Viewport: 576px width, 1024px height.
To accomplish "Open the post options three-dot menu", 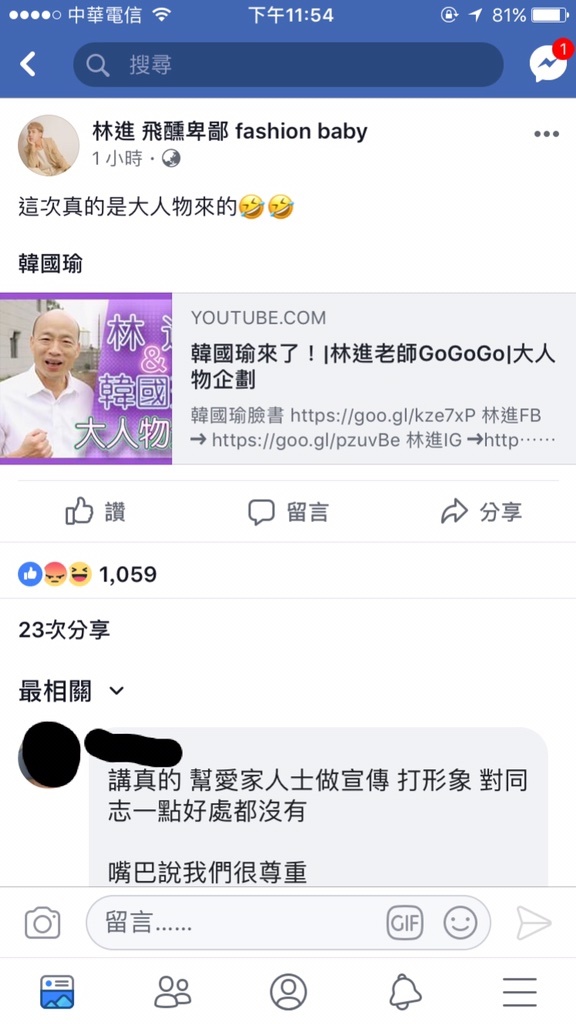I will 546,134.
